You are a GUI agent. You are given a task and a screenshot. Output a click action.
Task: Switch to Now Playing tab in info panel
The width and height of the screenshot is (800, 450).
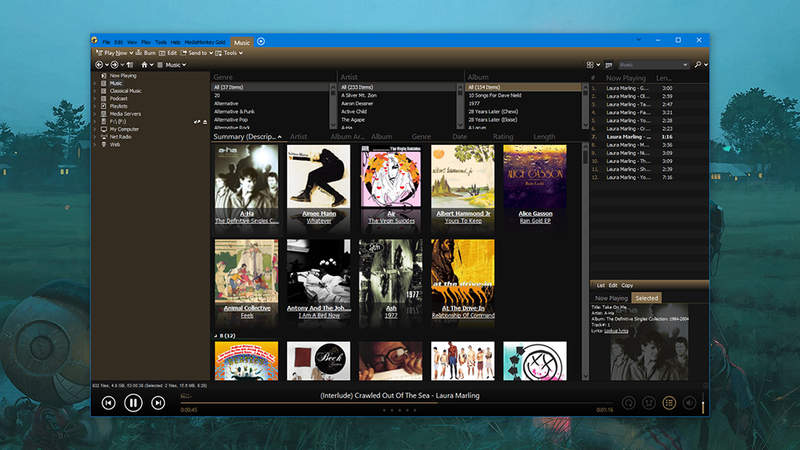[x=611, y=298]
